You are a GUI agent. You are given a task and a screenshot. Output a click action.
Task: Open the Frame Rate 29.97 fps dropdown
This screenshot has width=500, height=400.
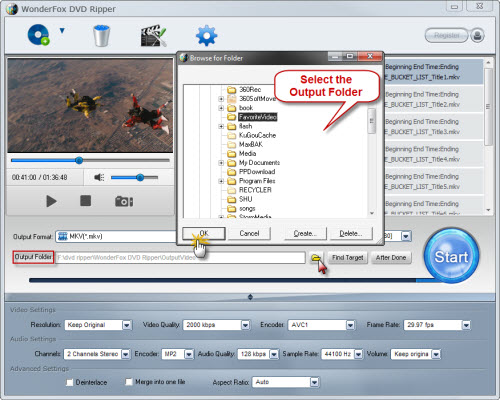click(x=466, y=325)
